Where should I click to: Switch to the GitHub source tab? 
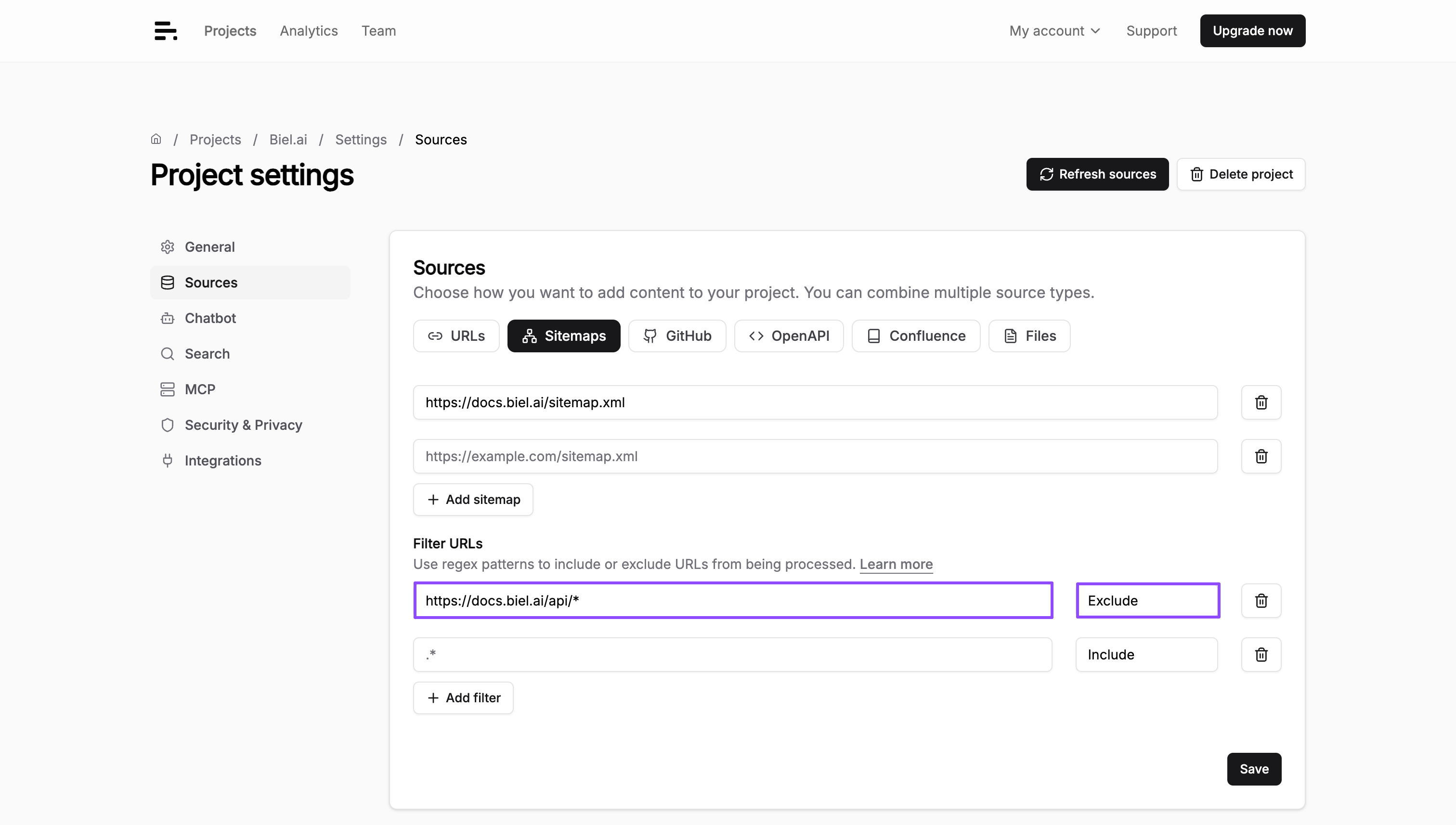coord(676,336)
